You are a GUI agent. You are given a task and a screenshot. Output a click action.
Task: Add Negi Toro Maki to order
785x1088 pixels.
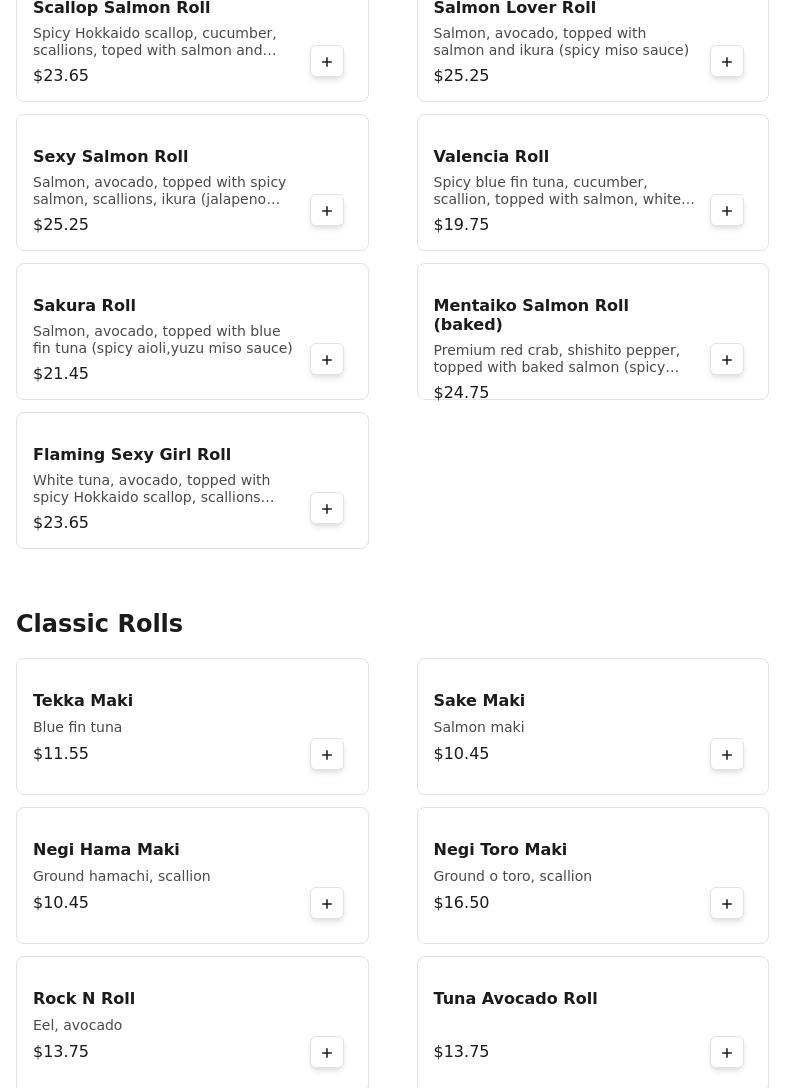727,904
